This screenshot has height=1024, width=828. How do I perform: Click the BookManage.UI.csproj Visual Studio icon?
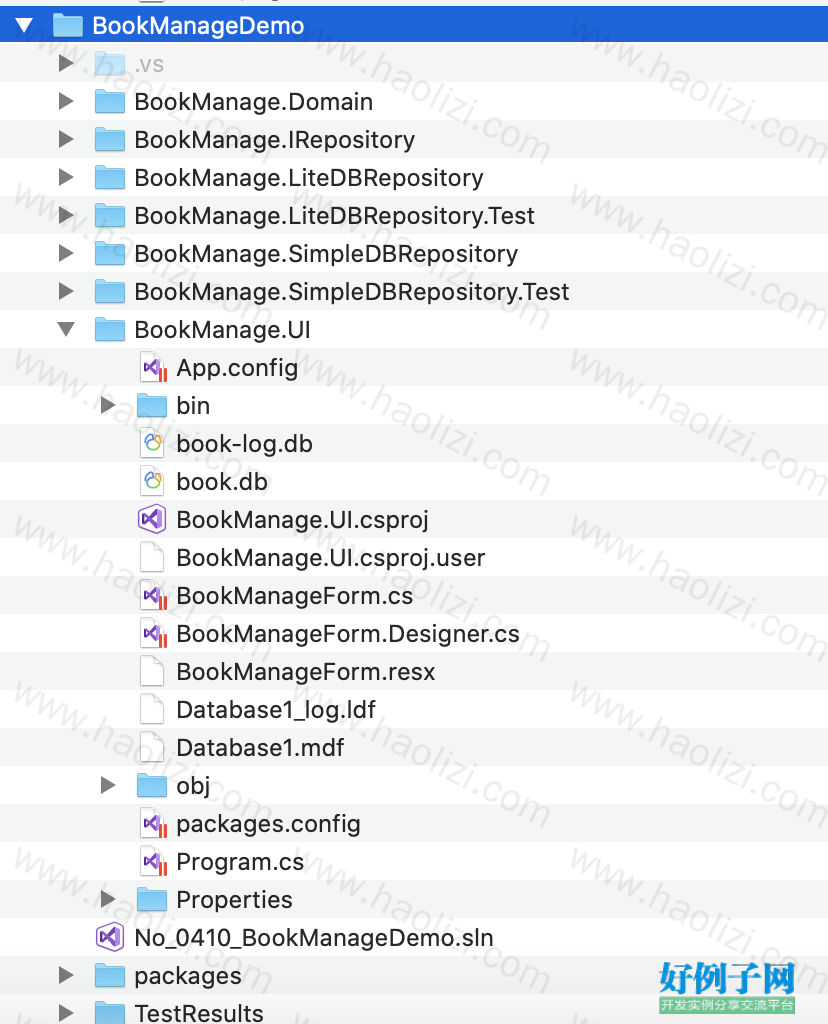click(152, 519)
